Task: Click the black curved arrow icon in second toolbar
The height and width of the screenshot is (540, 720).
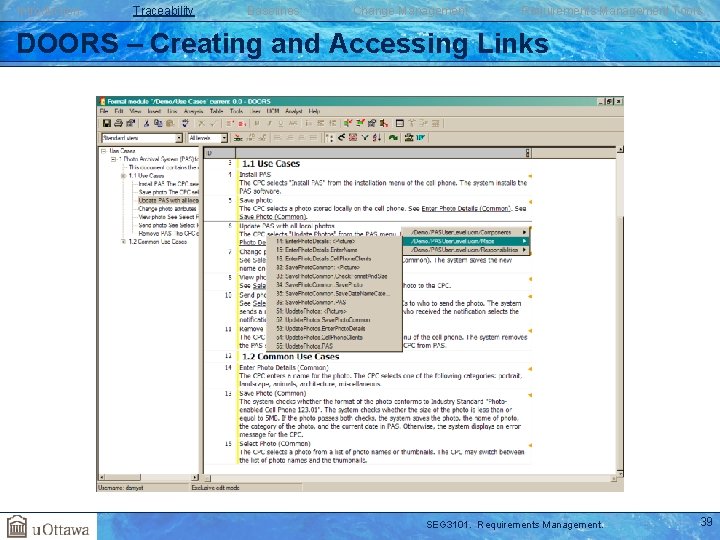Action: (x=341, y=137)
